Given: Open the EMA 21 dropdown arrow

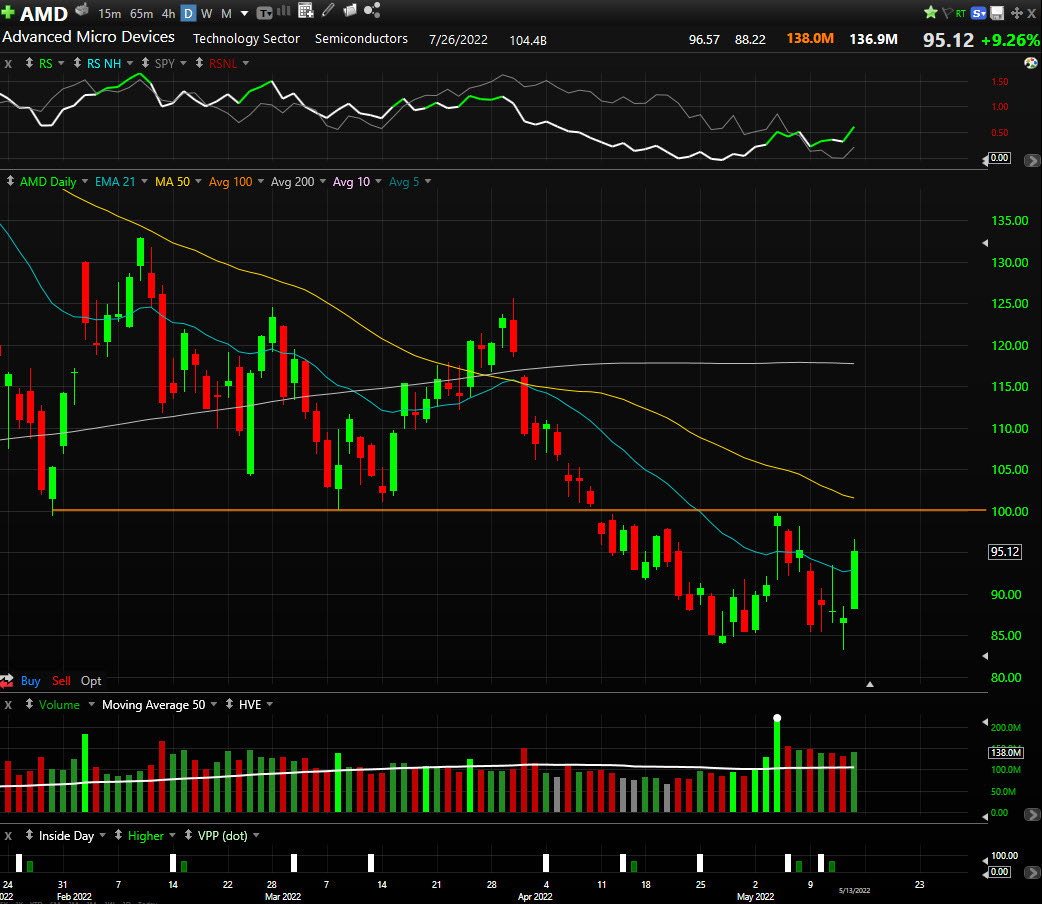Looking at the screenshot, I should [x=144, y=181].
